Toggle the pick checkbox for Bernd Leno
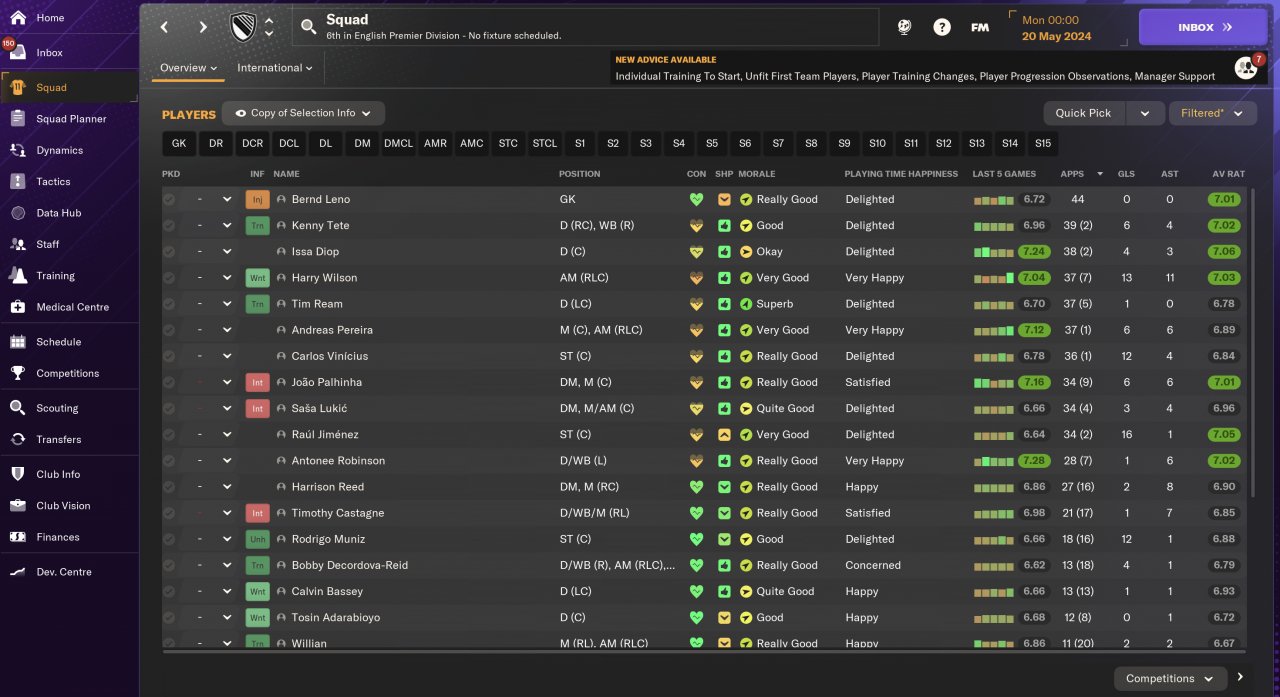 (x=169, y=199)
